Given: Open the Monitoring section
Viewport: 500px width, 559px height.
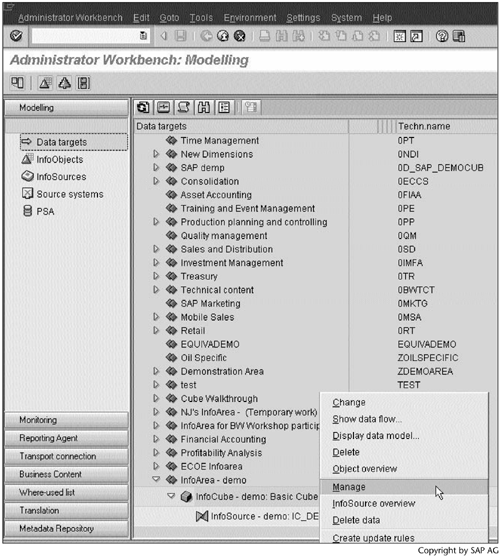Looking at the screenshot, I should (66, 420).
